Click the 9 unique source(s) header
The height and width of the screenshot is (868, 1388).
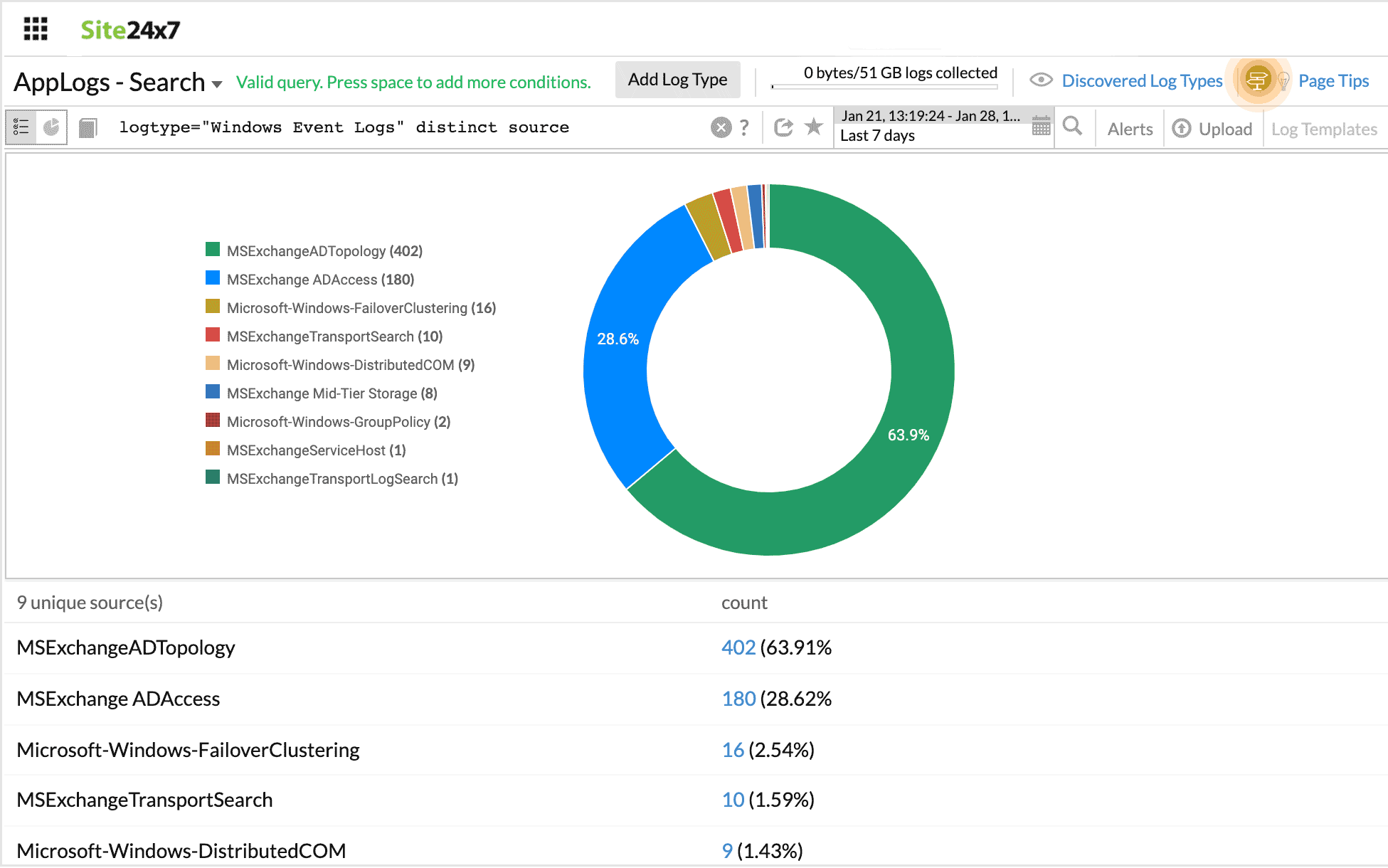(90, 603)
